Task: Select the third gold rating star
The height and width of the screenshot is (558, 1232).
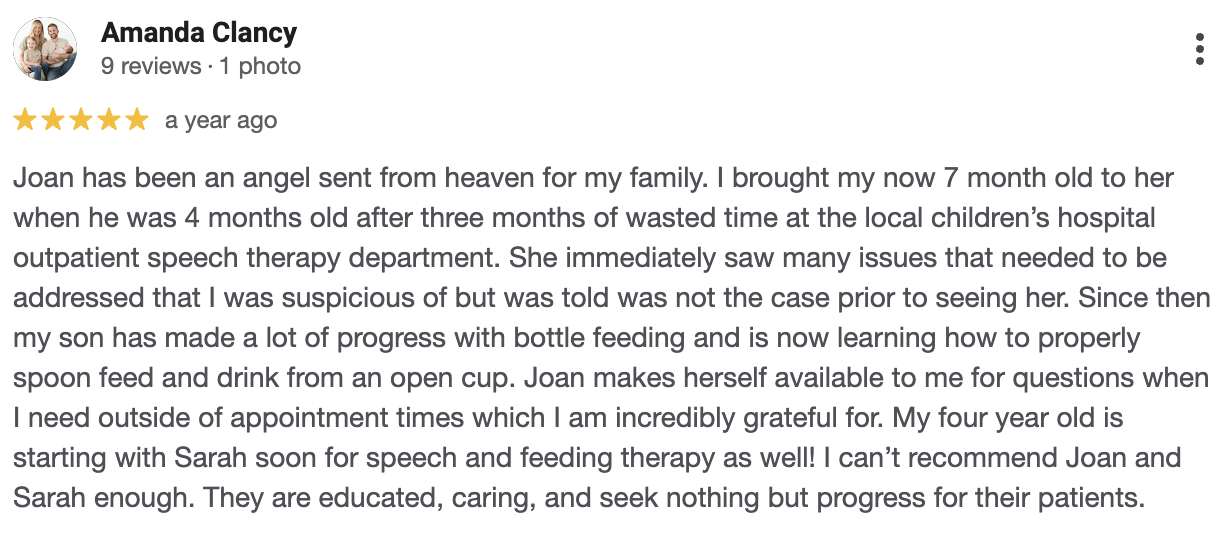Action: 81,120
